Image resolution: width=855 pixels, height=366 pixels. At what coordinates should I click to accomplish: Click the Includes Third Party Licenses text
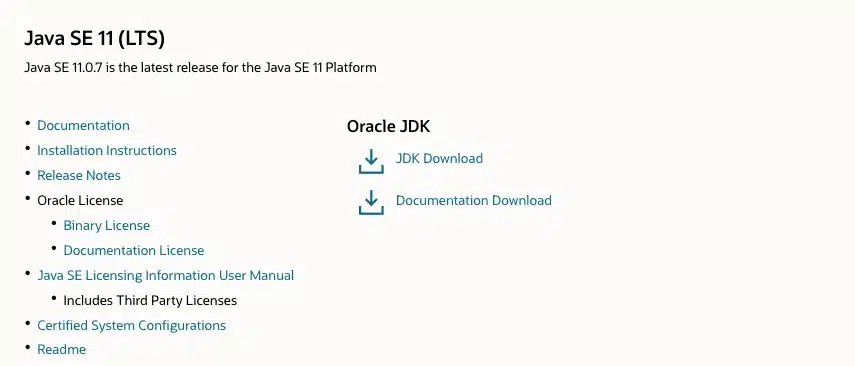coord(150,301)
